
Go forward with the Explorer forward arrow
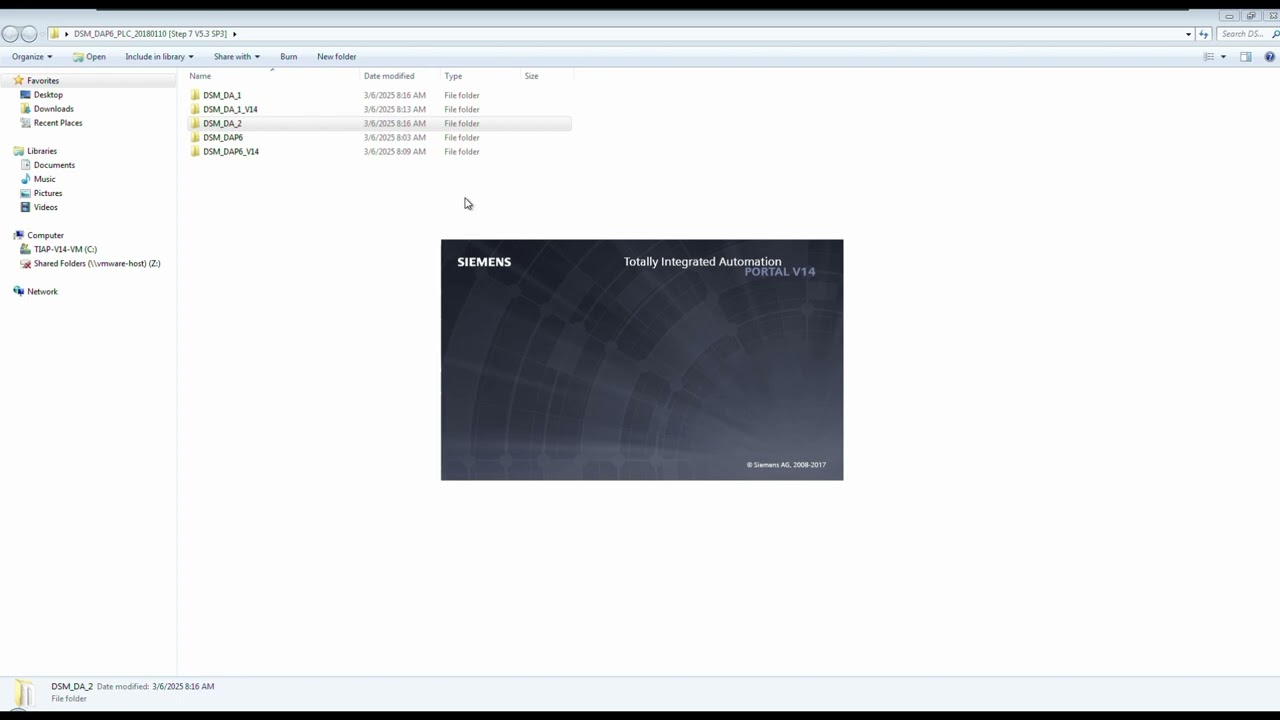coord(29,34)
